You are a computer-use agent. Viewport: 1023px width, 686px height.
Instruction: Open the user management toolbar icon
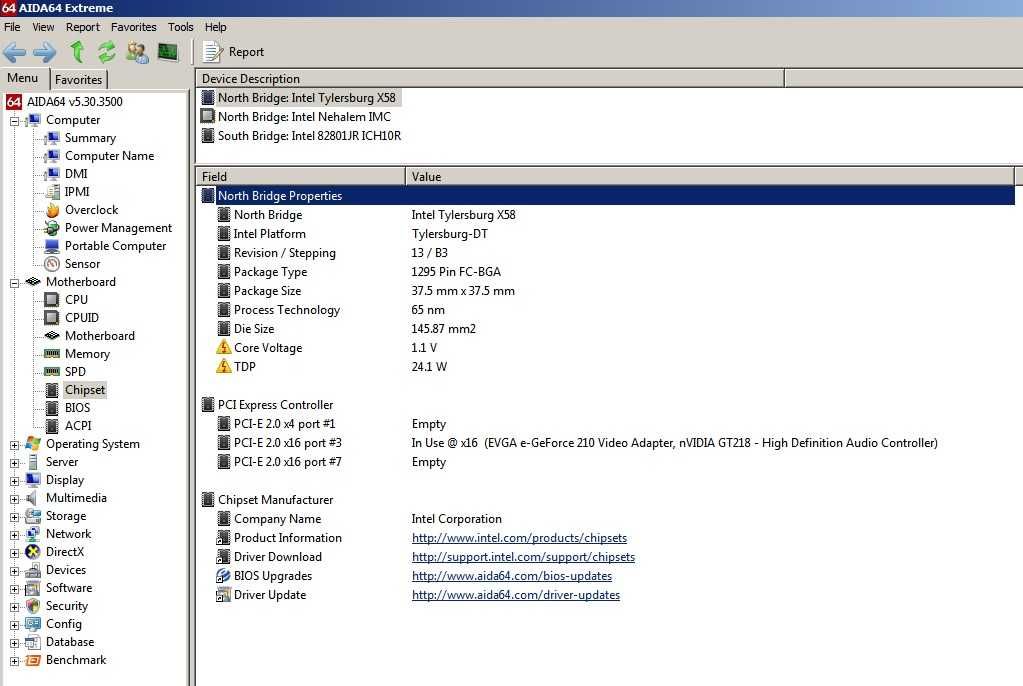[x=137, y=52]
